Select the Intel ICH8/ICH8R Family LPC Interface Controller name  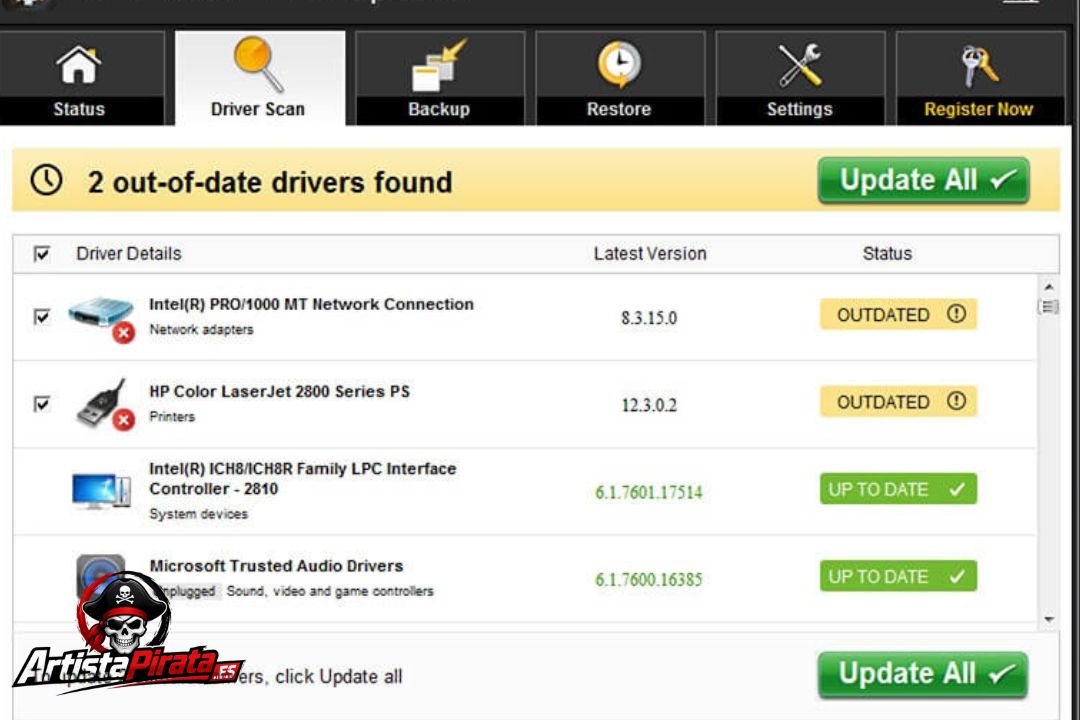tap(302, 479)
